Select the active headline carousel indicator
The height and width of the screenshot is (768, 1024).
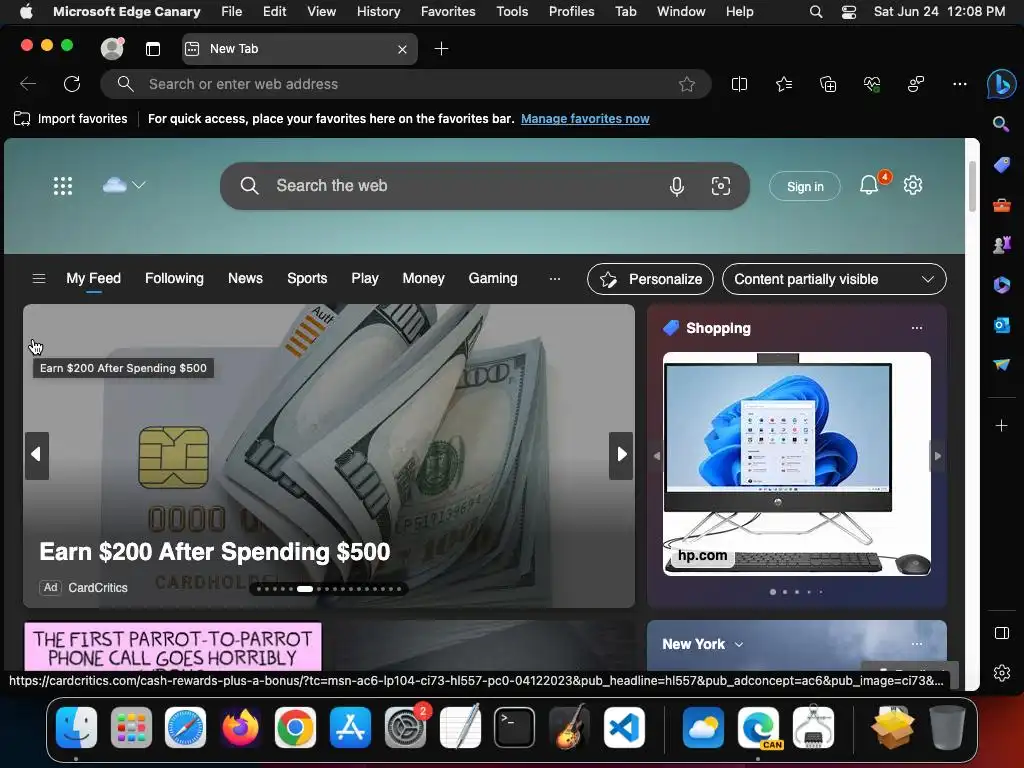pyautogui.click(x=305, y=589)
